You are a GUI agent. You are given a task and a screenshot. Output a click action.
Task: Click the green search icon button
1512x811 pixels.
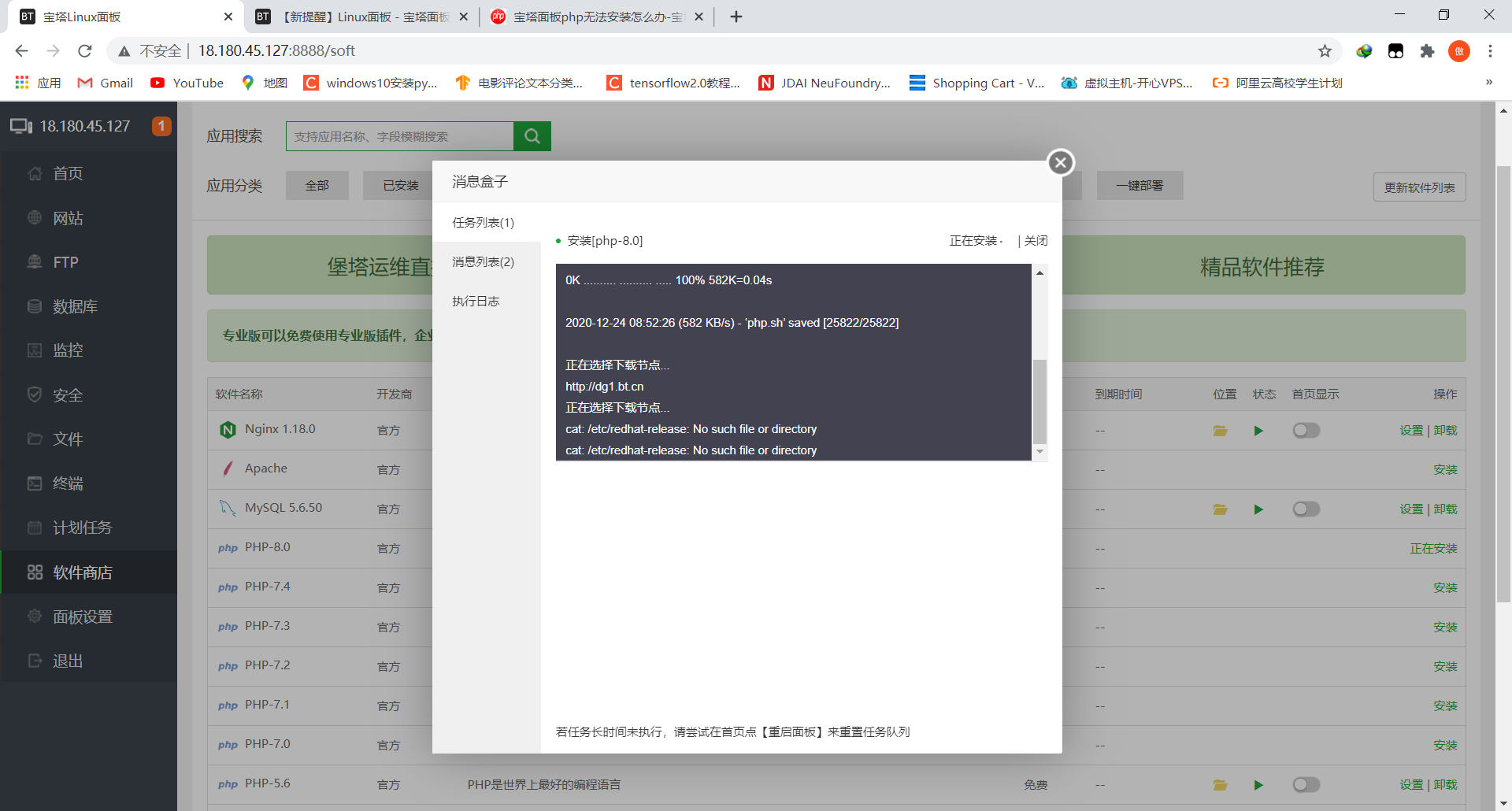532,136
